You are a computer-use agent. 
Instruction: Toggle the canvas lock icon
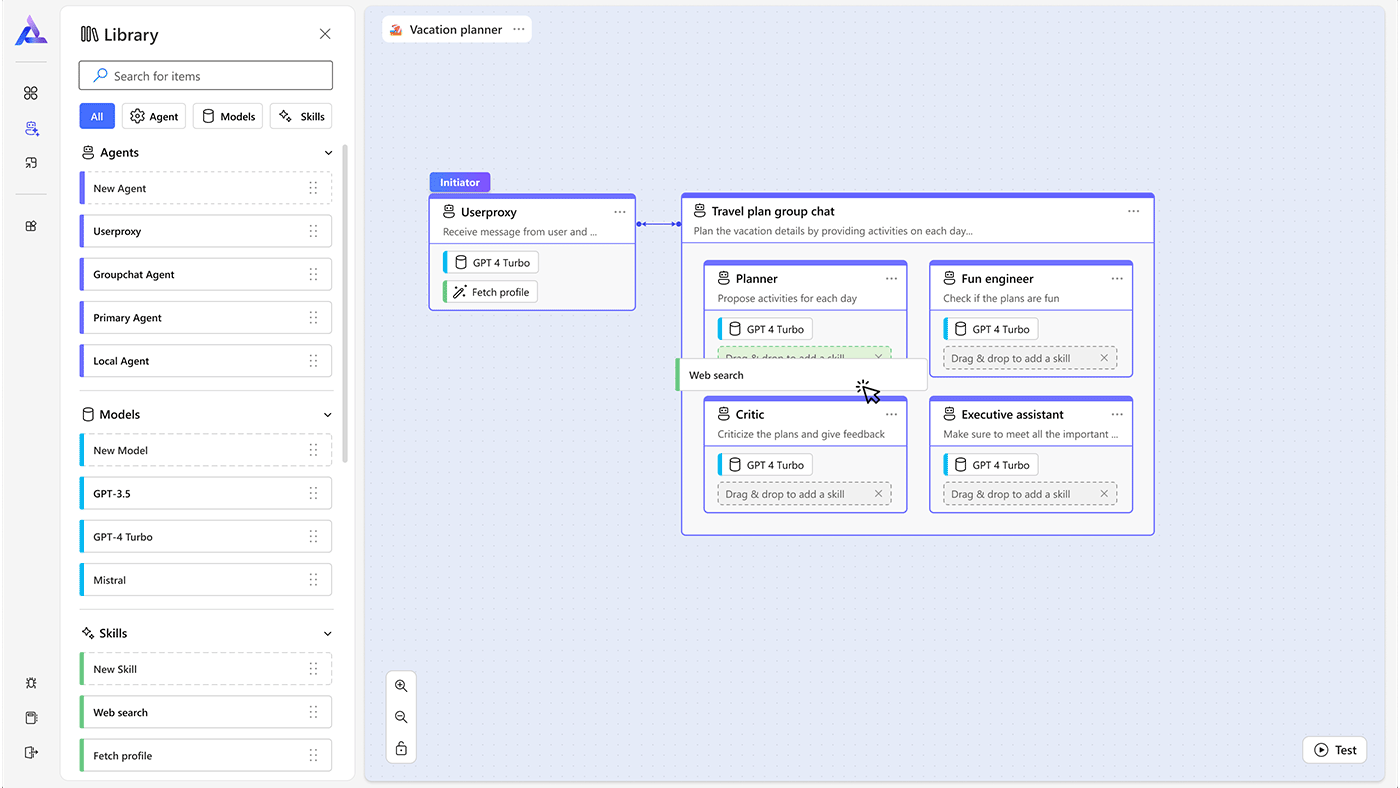point(401,747)
